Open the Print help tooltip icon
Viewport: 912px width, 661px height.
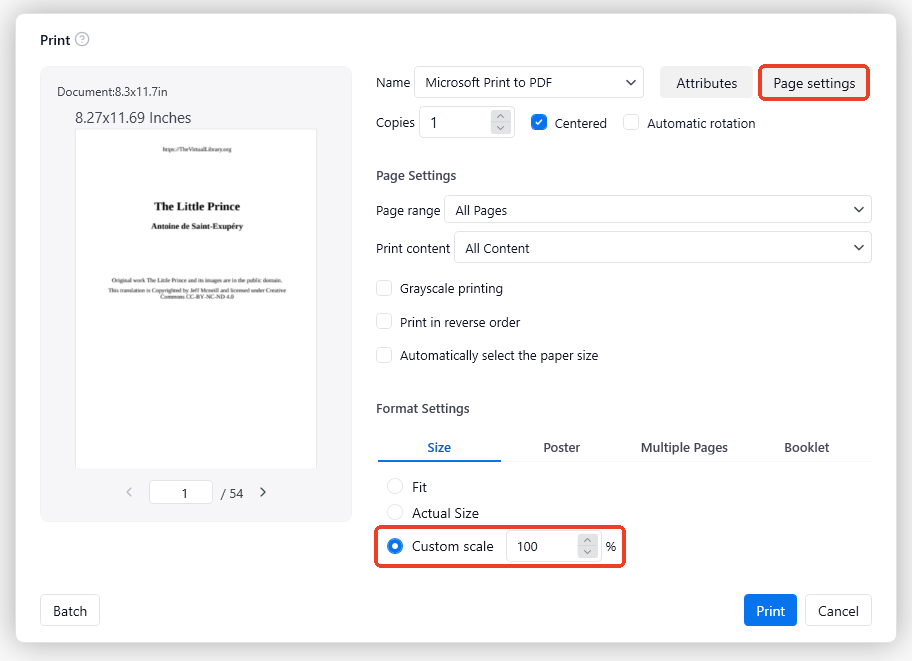pos(81,40)
